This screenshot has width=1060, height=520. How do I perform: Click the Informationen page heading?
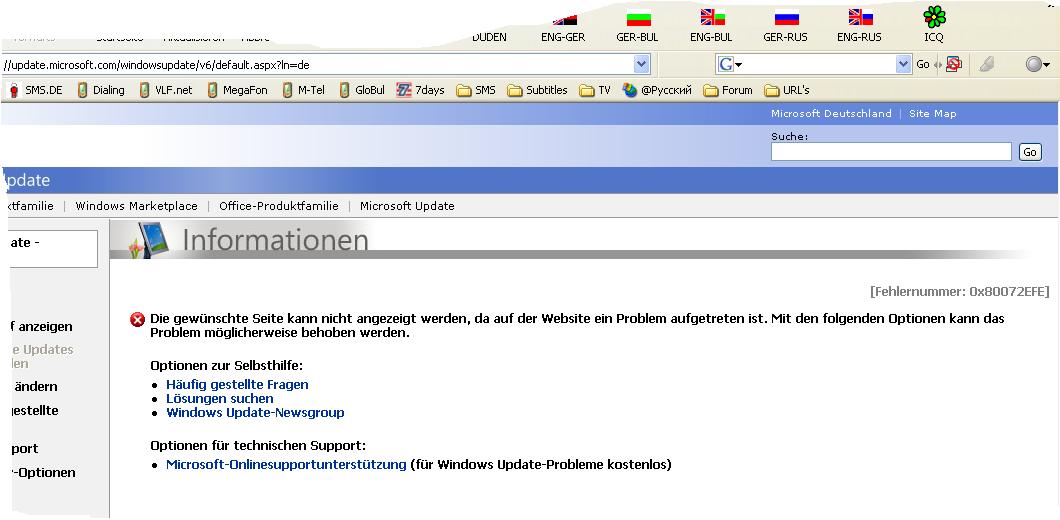click(x=276, y=241)
